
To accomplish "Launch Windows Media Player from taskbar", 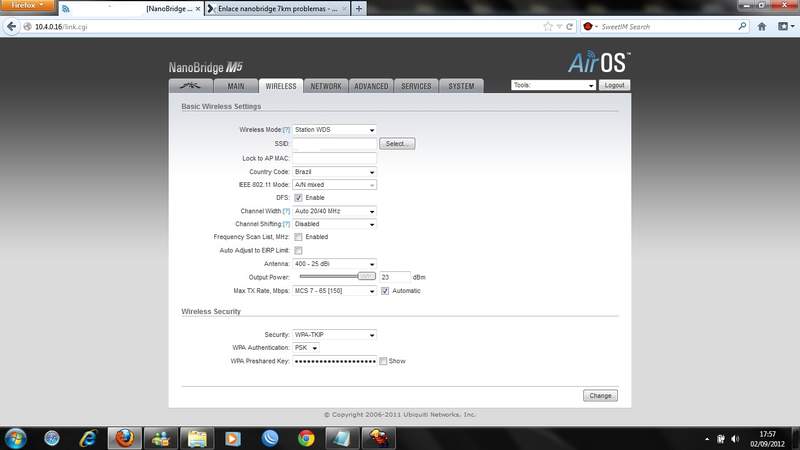I will pos(233,438).
